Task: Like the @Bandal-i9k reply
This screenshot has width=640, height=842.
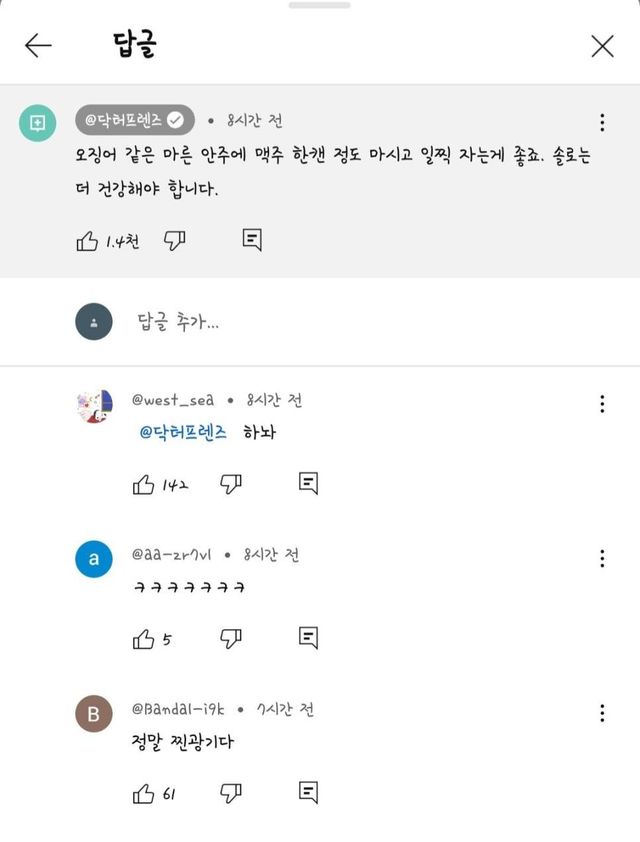Action: (x=144, y=794)
